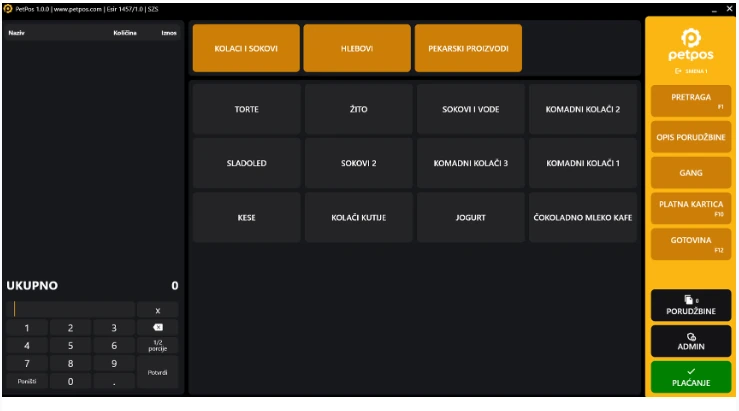Switch to the Hlebovi category tab
Viewport: 739px width, 411px height.
[x=357, y=48]
